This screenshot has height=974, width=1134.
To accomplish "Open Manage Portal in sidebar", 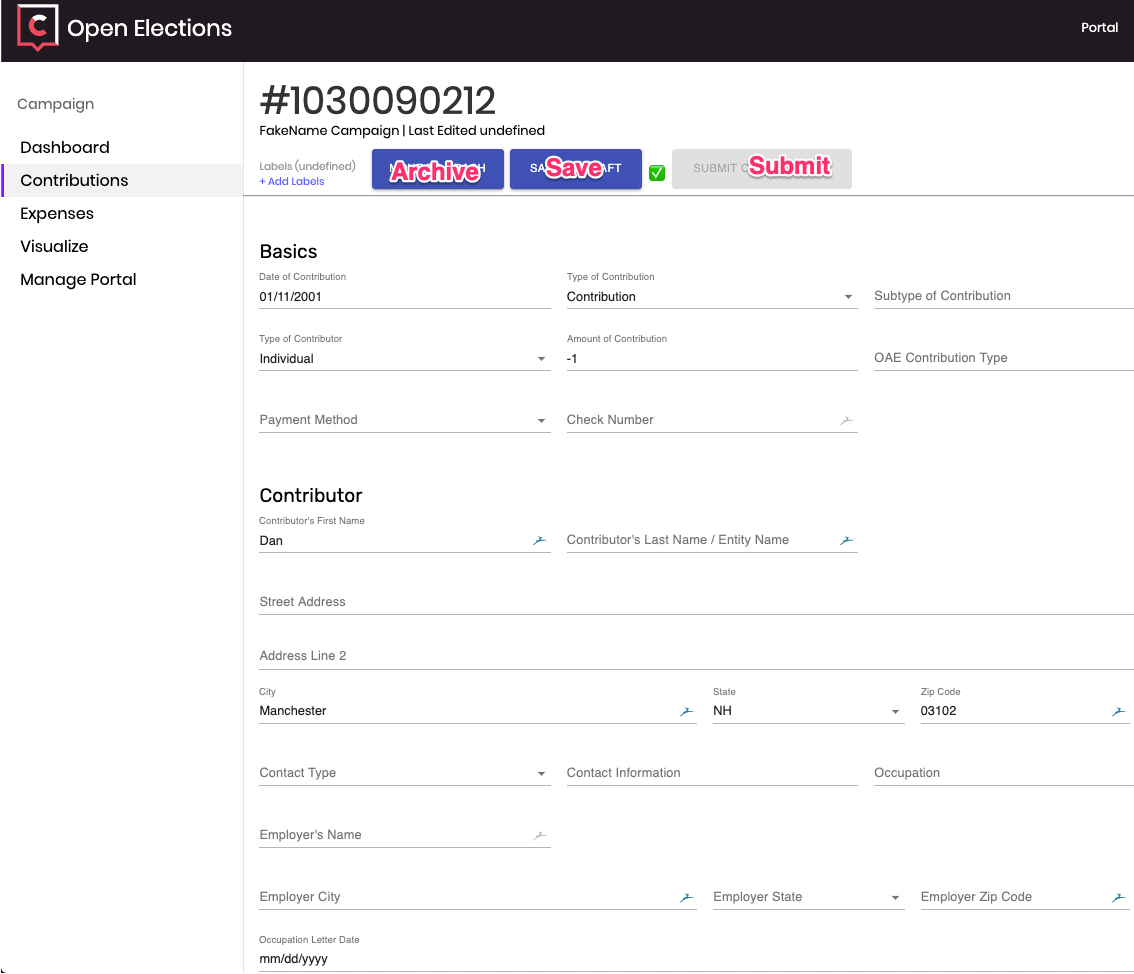I will point(78,280).
